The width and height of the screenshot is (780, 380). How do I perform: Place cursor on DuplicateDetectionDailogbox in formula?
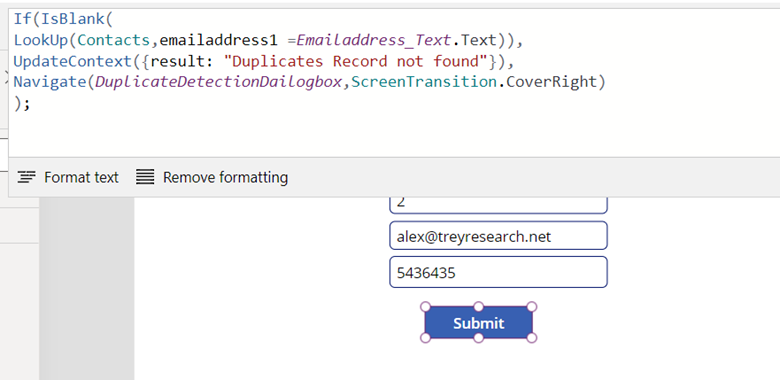coord(219,82)
